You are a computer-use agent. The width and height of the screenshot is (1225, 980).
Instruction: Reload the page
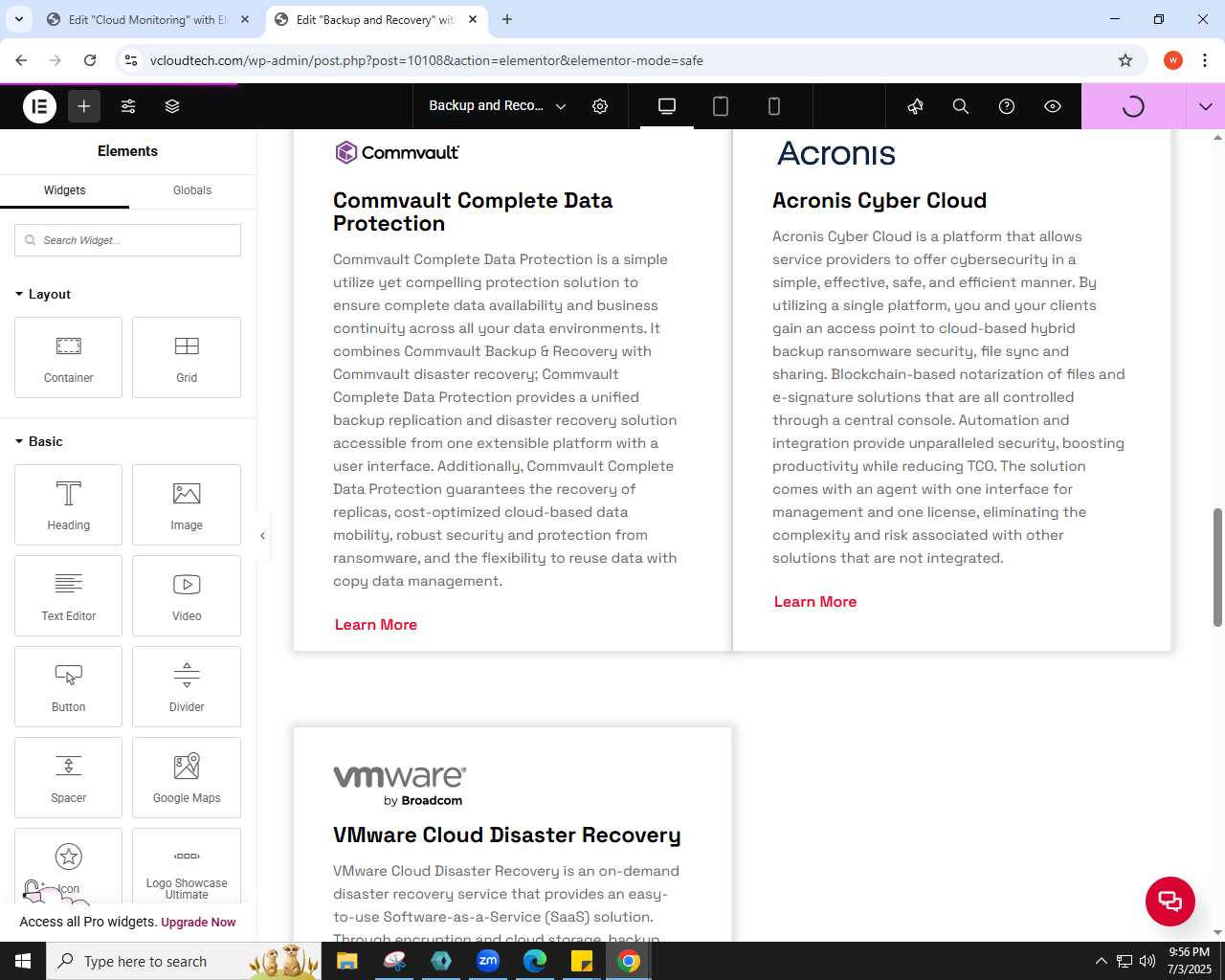click(90, 60)
